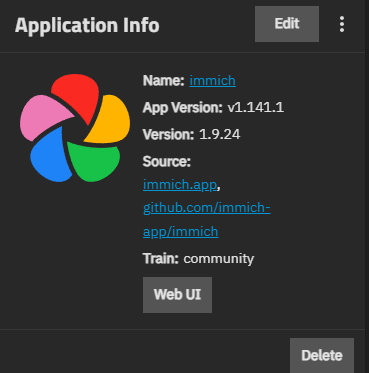Click the Version 1.9.24 value
Viewport: 369px width, 373px height.
(x=219, y=135)
